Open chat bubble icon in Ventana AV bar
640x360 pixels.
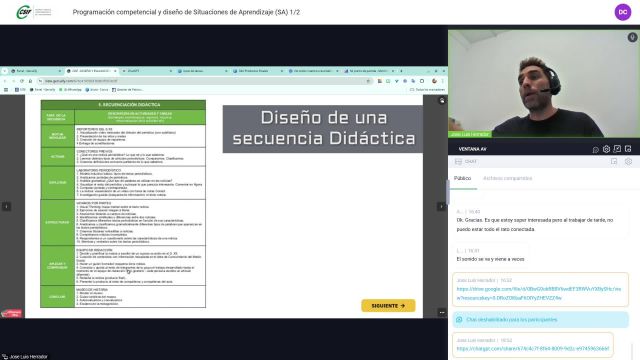click(x=596, y=149)
